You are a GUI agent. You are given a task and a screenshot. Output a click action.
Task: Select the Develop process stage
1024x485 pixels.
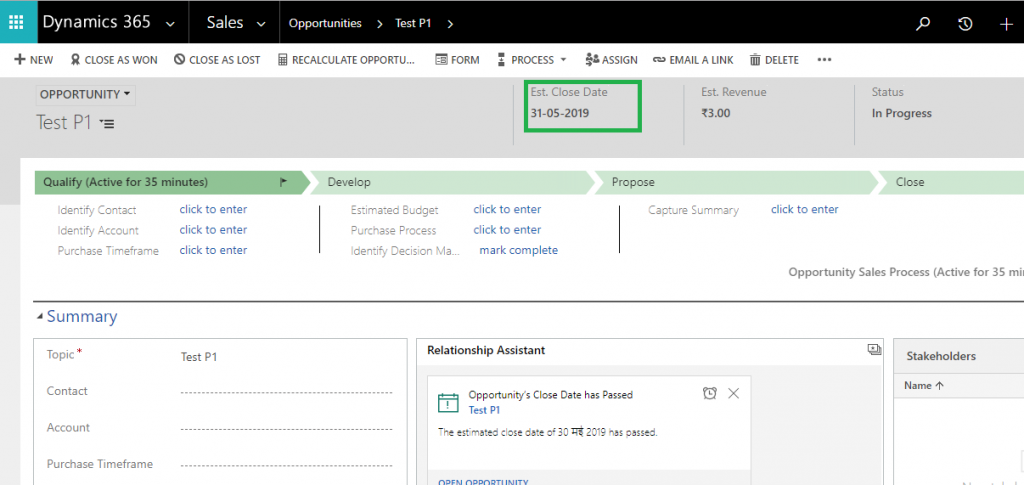[x=448, y=182]
